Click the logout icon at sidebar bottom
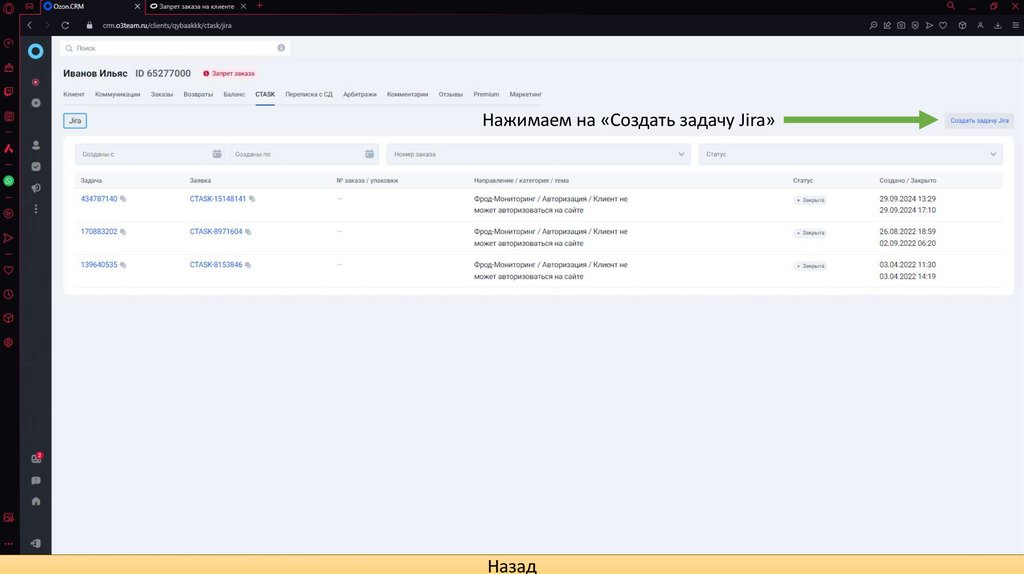1024x574 pixels. pyautogui.click(x=36, y=543)
